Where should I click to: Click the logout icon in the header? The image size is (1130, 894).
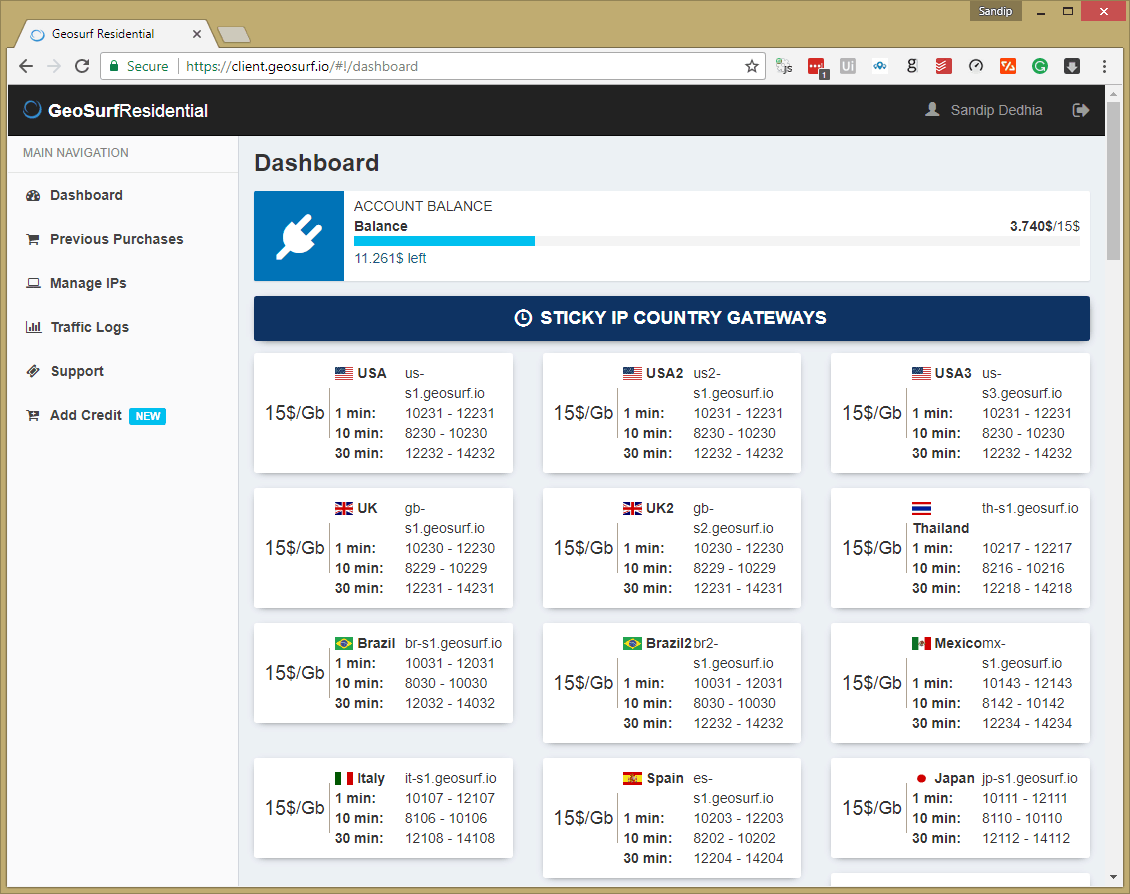click(x=1080, y=110)
